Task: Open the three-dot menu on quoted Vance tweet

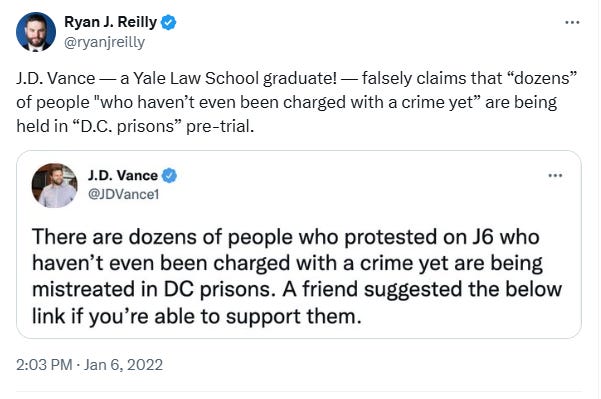Action: coord(555,176)
